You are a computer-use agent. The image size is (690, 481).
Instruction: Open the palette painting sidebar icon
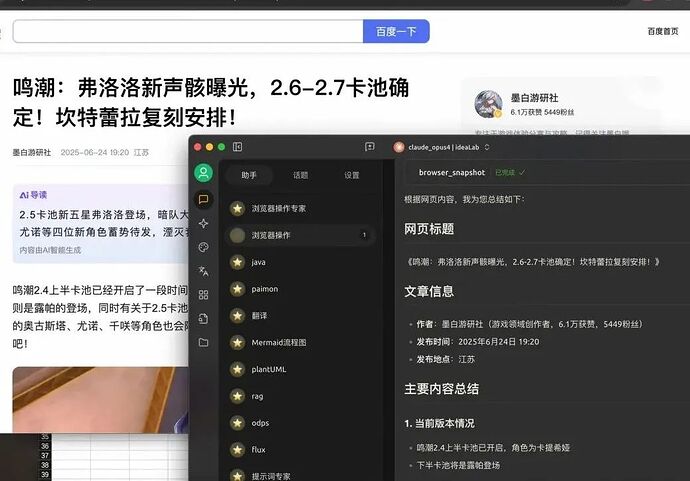(204, 247)
